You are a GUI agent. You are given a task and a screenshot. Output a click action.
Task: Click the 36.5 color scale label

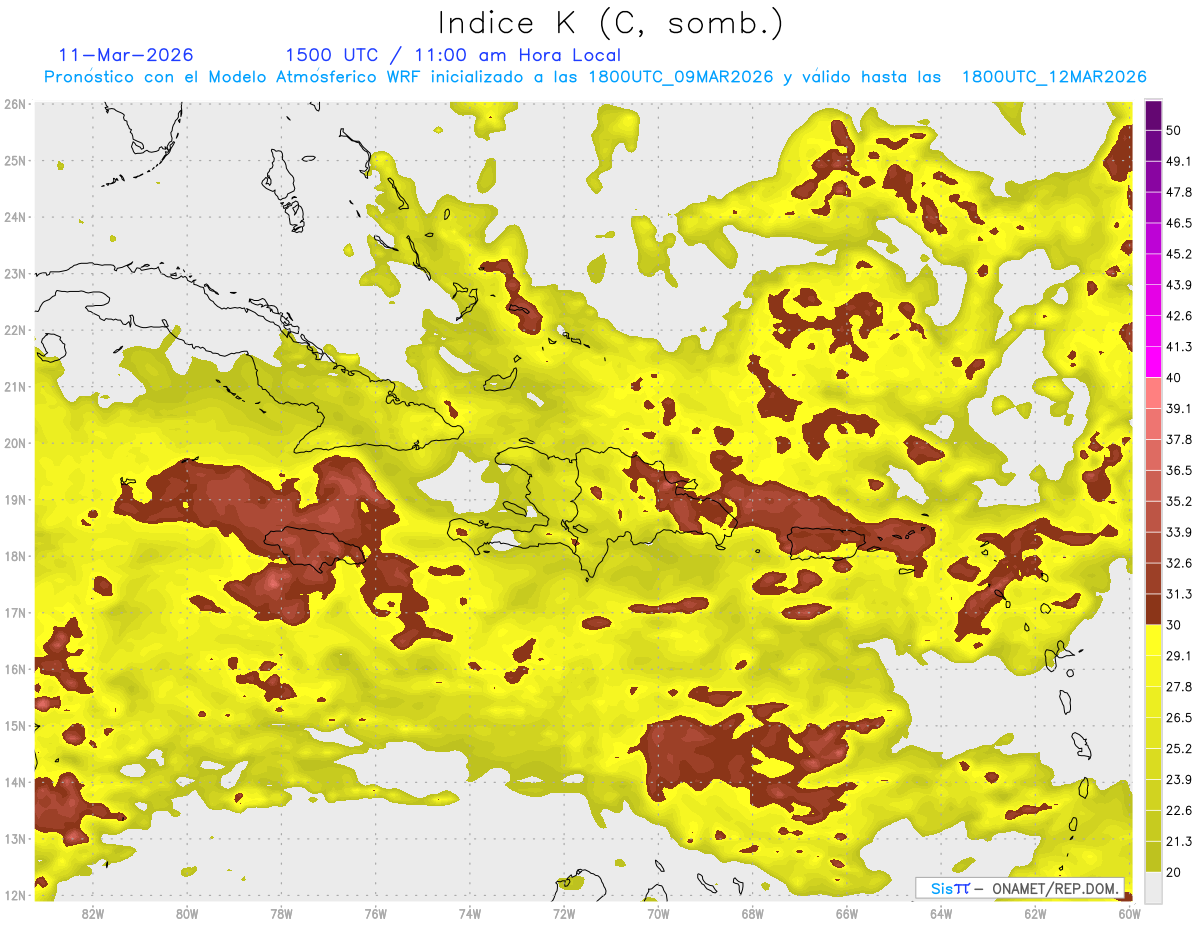point(1178,471)
